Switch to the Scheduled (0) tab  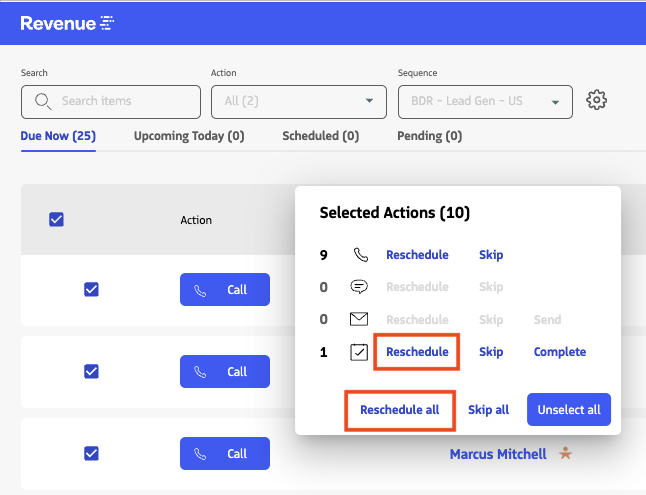click(x=321, y=136)
